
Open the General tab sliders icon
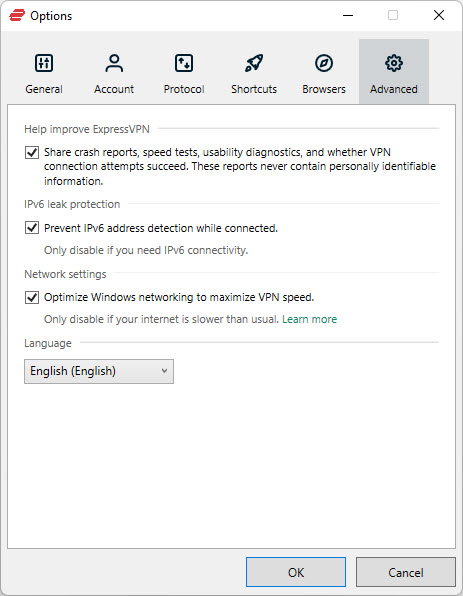pos(44,63)
